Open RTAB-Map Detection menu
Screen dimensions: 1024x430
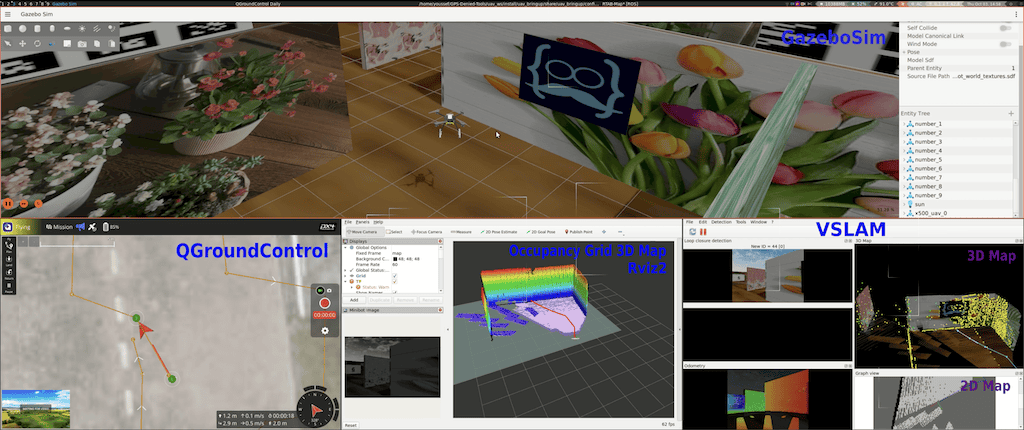pos(721,222)
